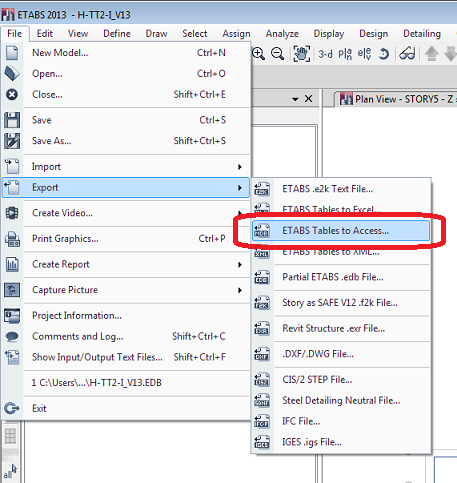Open the Design menu
This screenshot has height=483, width=457.
[x=374, y=34]
